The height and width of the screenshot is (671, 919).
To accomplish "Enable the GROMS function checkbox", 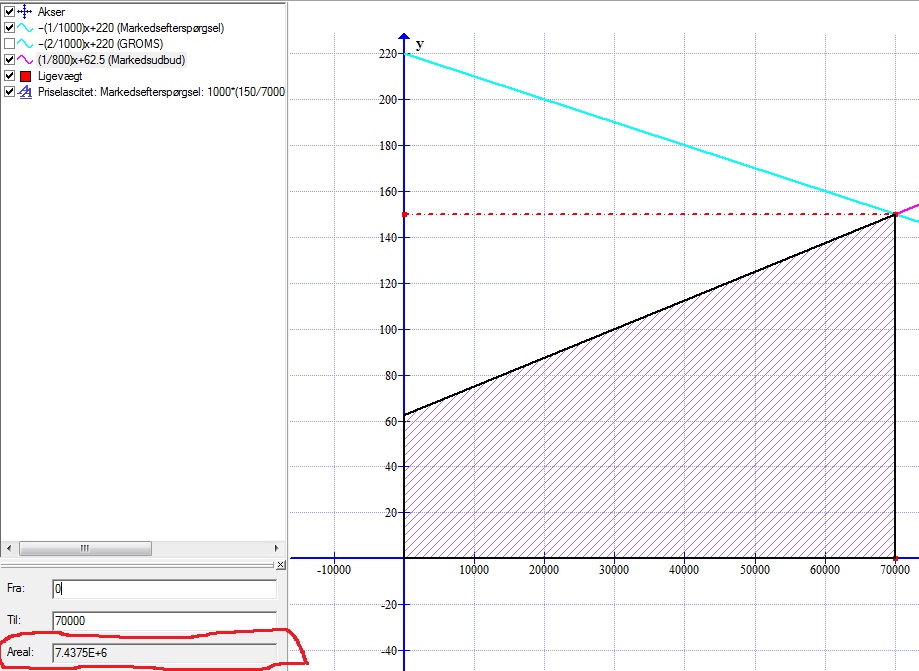I will (x=9, y=43).
